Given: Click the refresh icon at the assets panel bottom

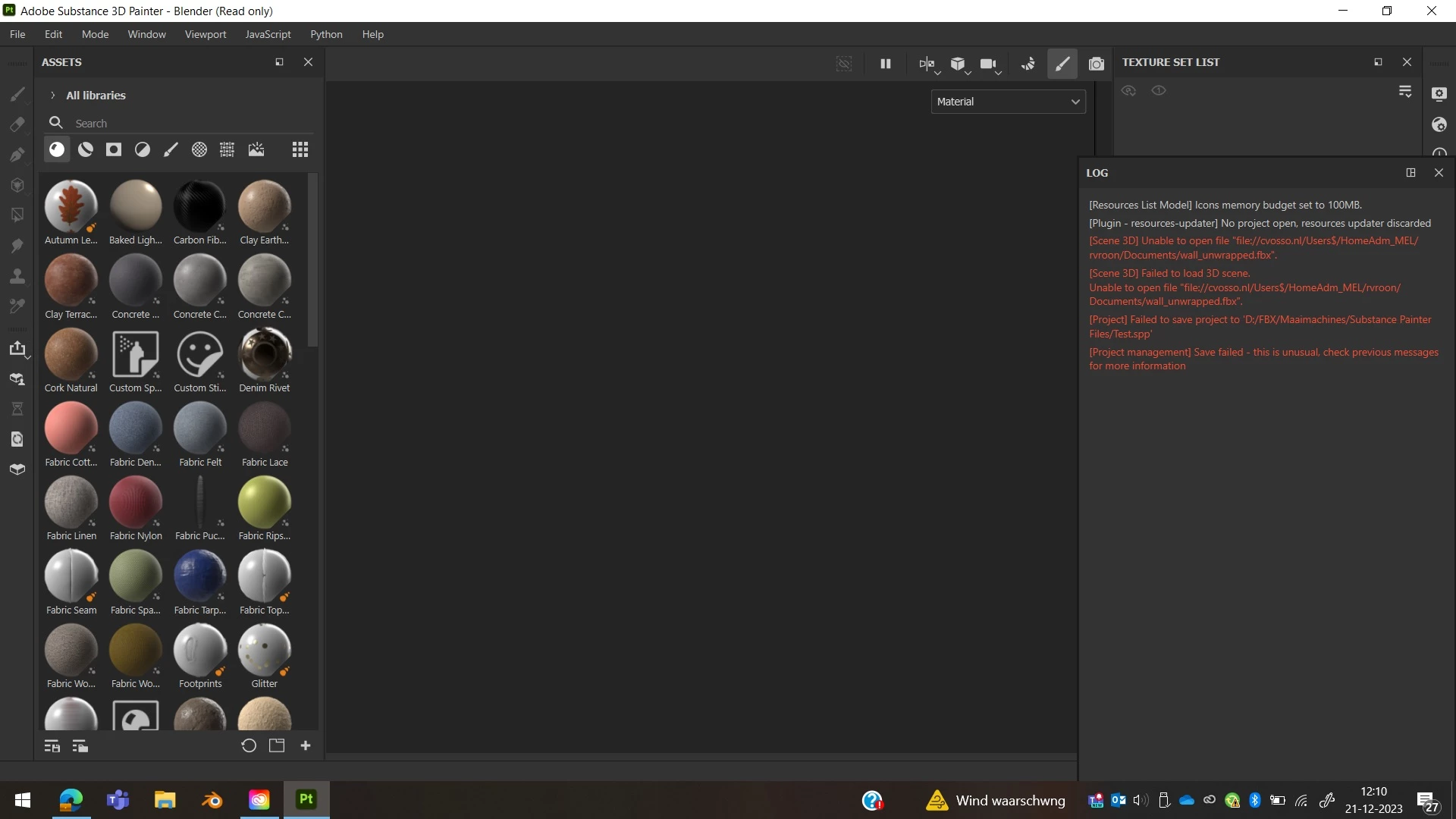Looking at the screenshot, I should pos(248,746).
